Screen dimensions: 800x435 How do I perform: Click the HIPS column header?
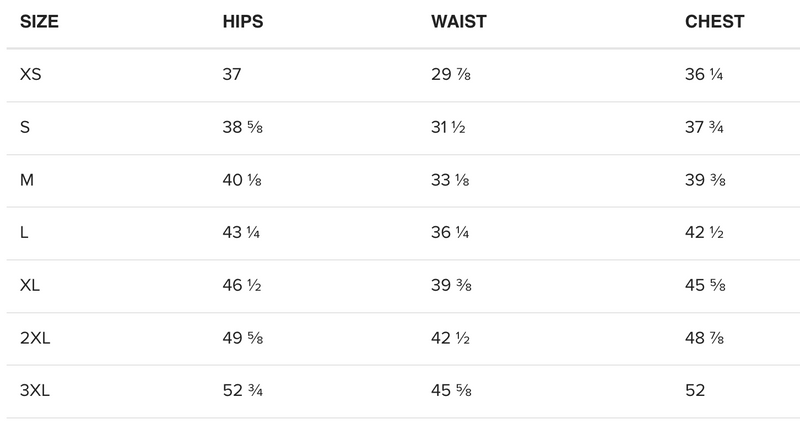244,22
